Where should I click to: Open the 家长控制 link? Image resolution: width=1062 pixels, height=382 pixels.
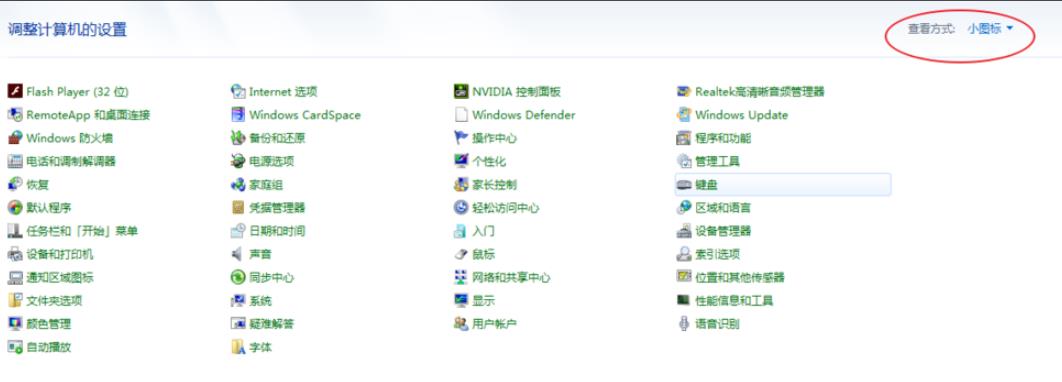pyautogui.click(x=494, y=184)
